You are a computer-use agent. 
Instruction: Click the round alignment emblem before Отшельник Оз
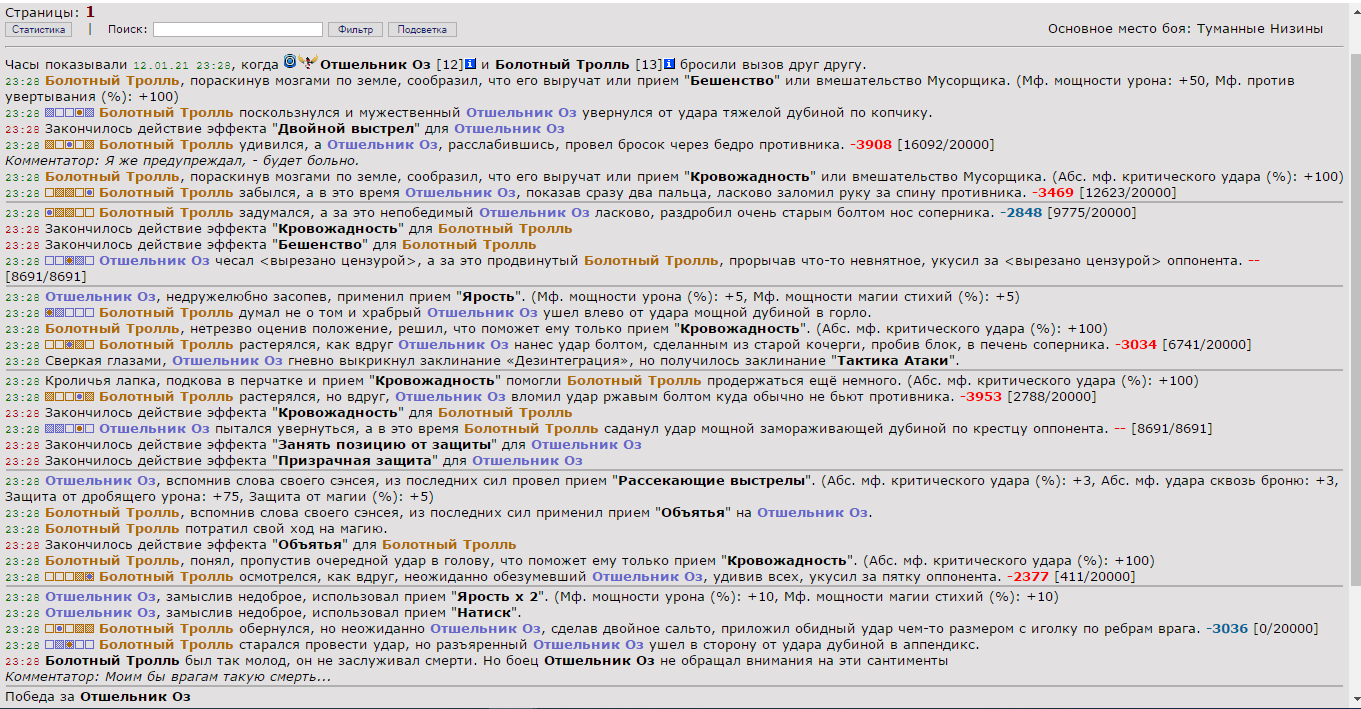coord(290,60)
